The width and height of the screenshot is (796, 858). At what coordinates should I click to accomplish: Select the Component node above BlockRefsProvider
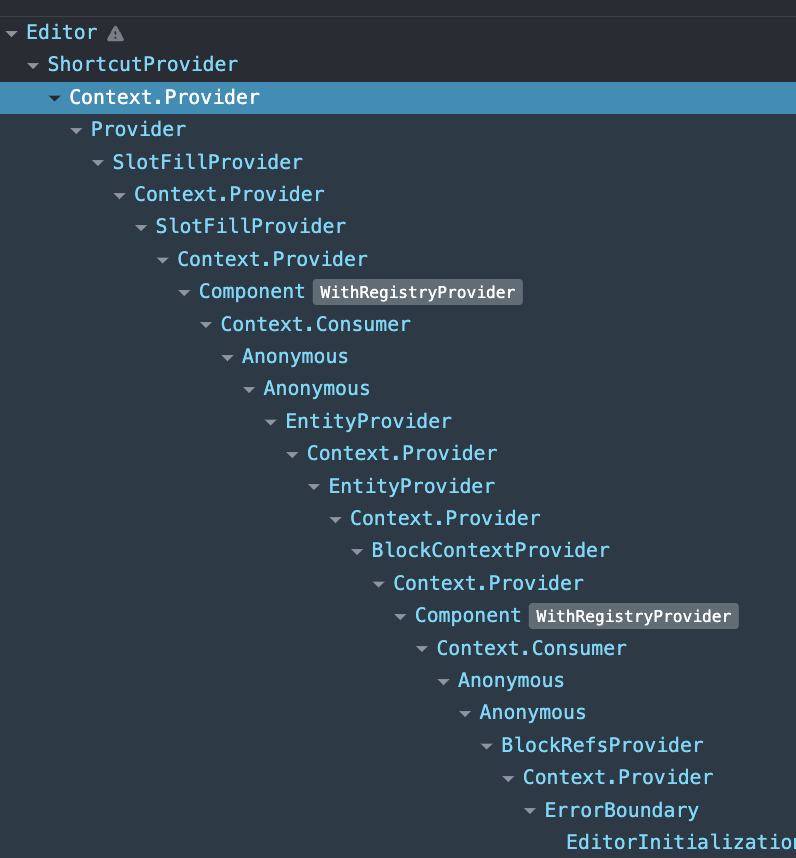coord(467,616)
